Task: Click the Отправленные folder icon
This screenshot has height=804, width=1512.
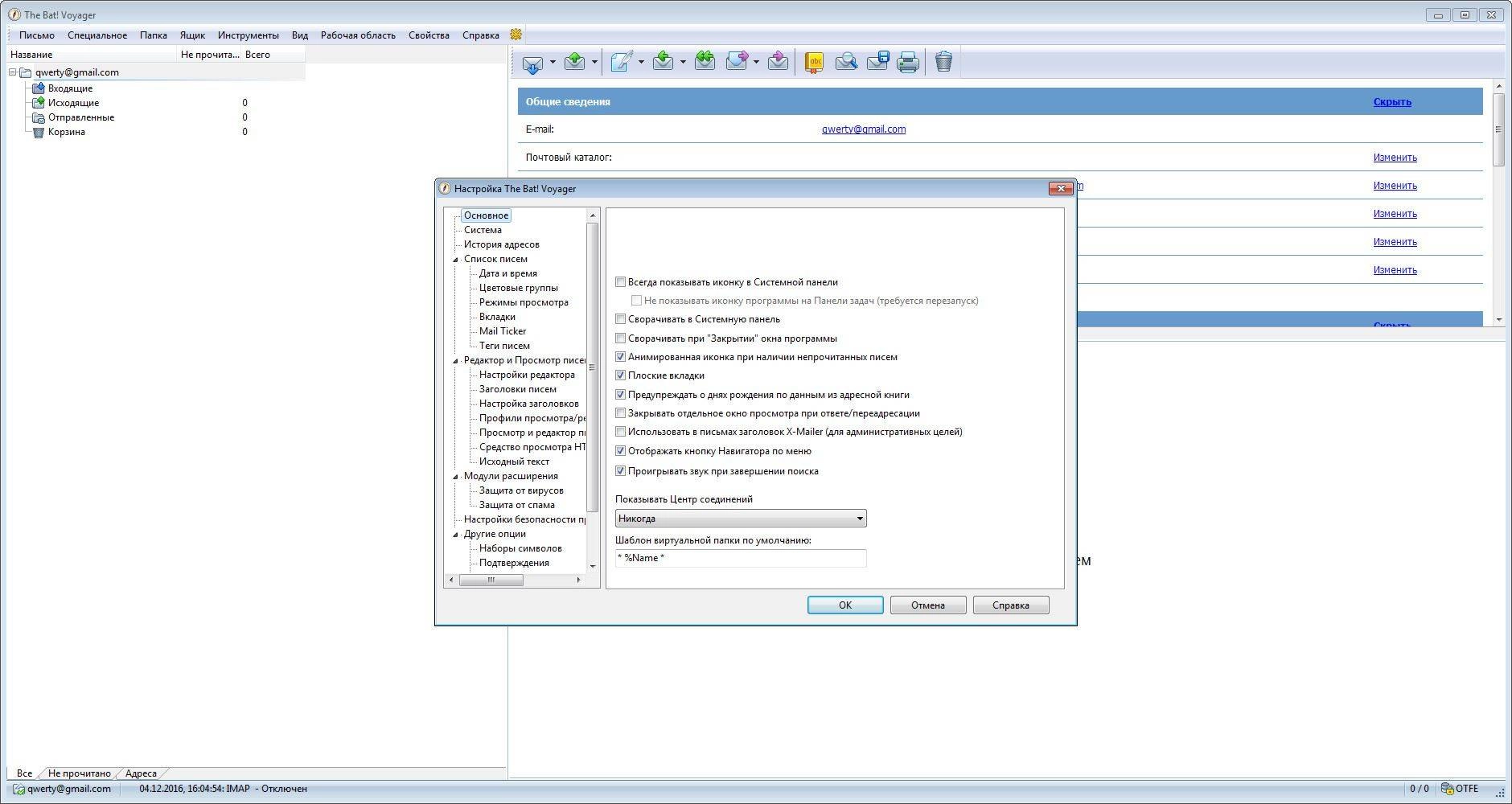Action: click(x=38, y=117)
